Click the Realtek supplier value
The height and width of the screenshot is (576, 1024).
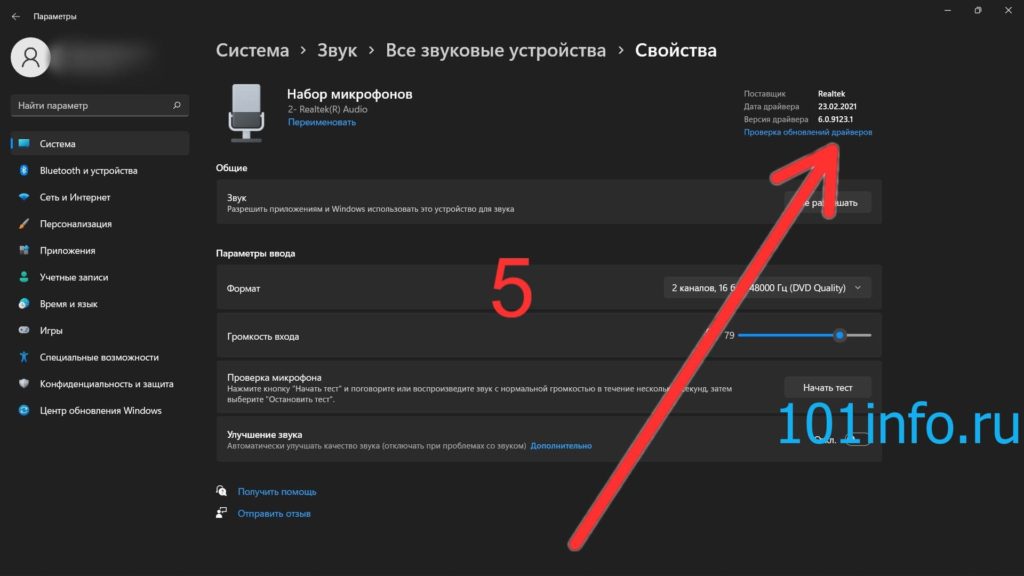831,94
